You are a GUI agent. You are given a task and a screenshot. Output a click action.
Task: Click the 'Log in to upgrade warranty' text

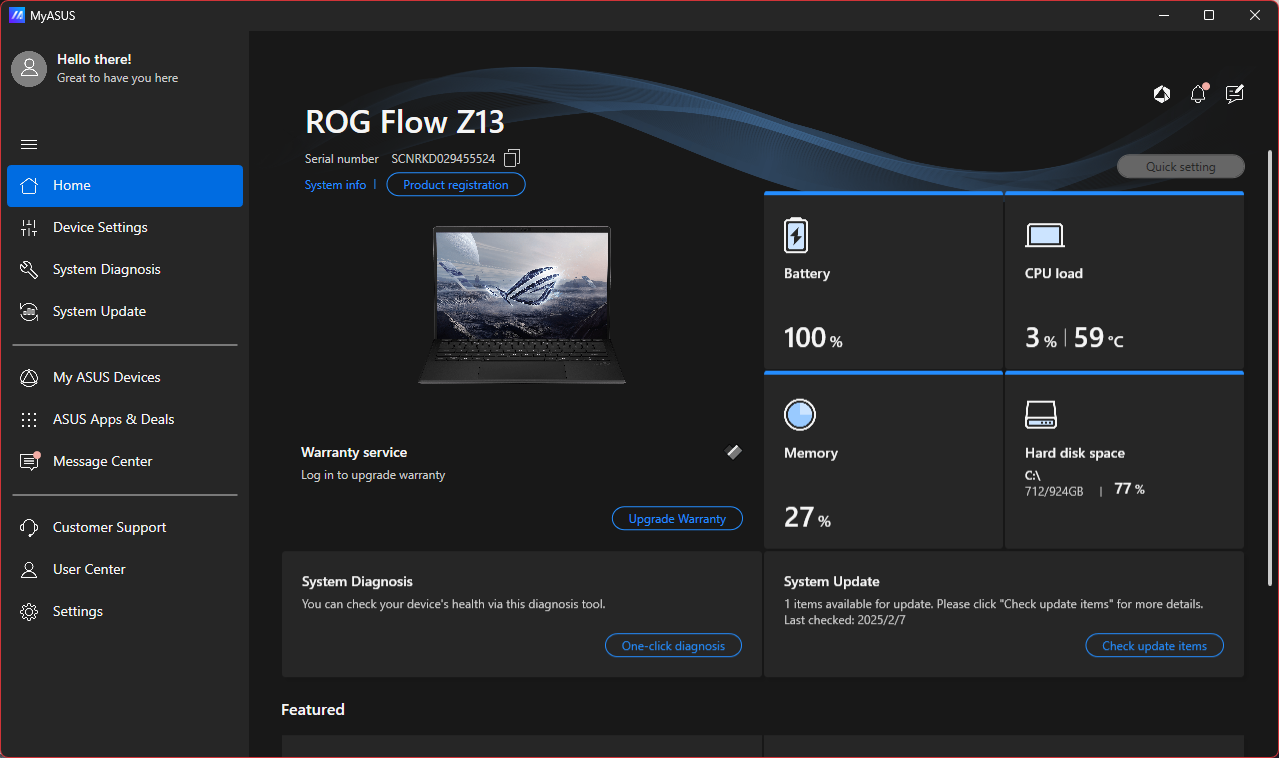[x=373, y=475]
